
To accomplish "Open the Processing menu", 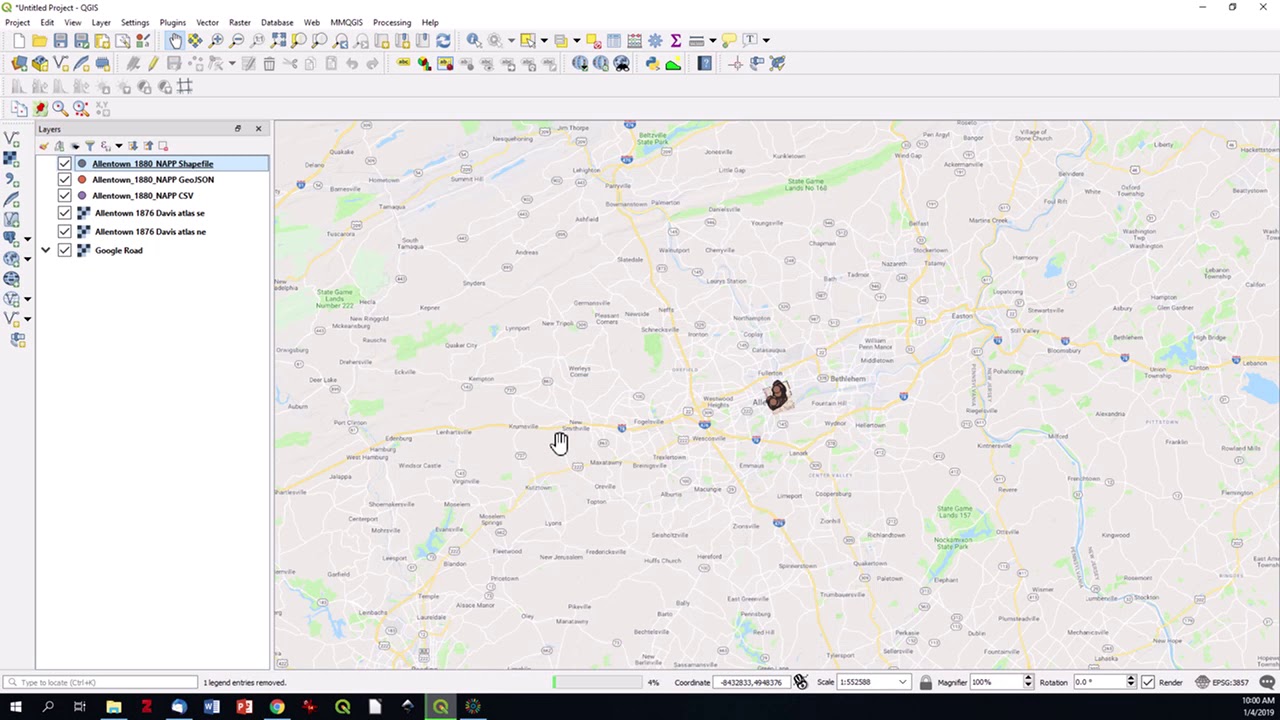I will (391, 22).
